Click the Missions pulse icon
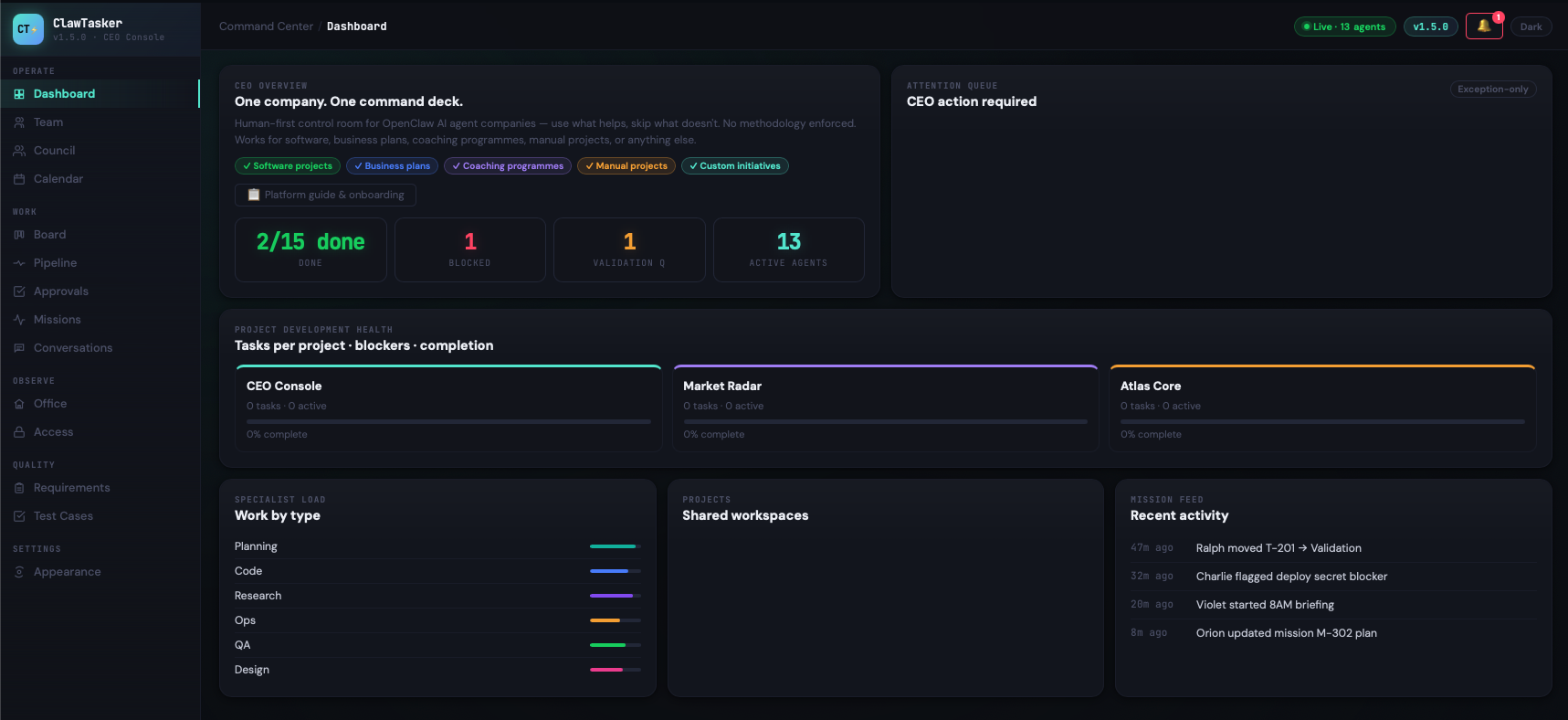The image size is (1568, 720). tap(19, 320)
